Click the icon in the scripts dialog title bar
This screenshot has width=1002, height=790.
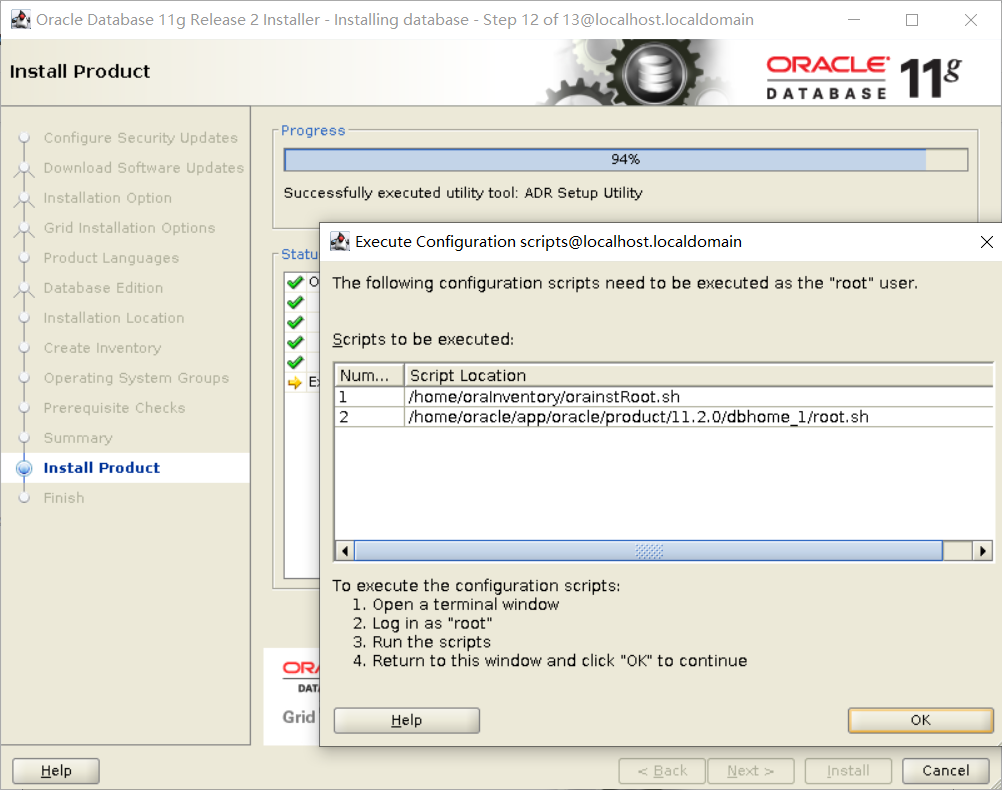[x=339, y=242]
